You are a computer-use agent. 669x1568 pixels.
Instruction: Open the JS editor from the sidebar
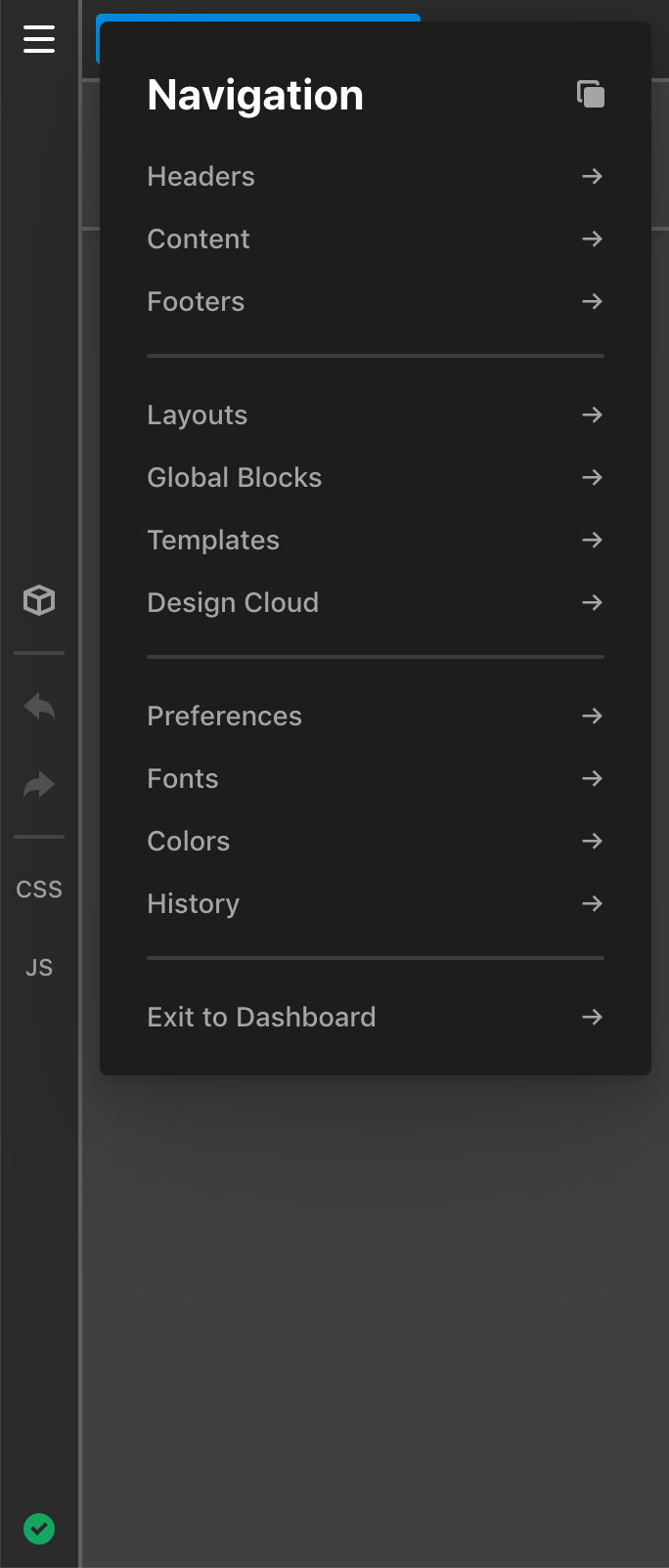pyautogui.click(x=38, y=967)
